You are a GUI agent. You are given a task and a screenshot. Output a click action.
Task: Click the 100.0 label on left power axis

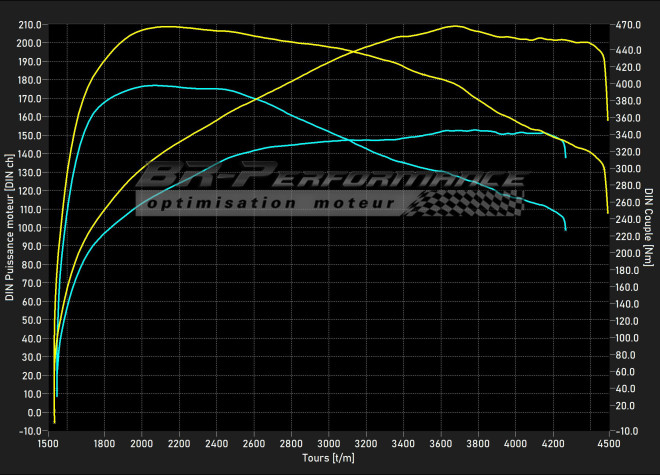(x=29, y=228)
